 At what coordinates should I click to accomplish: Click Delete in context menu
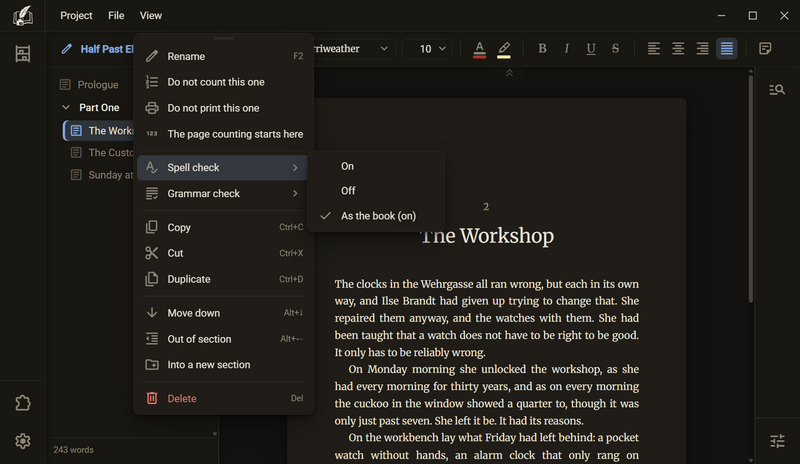pos(223,399)
